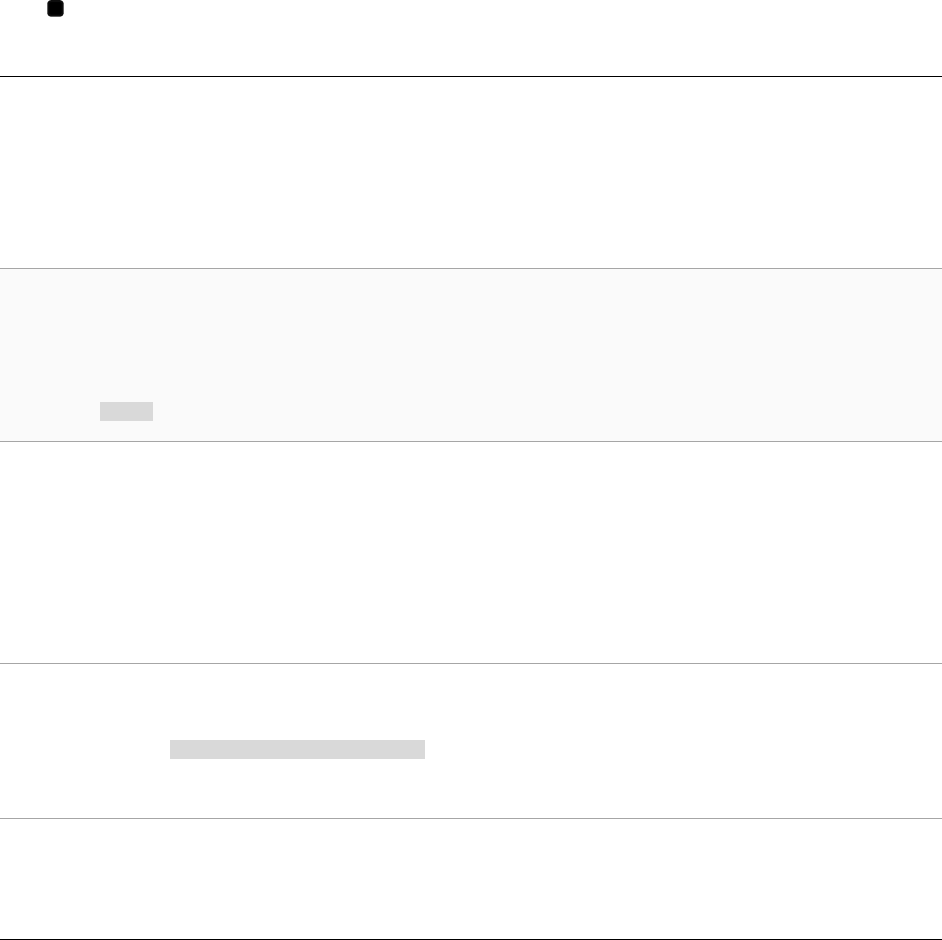Select the small gray placeholder block
This screenshot has height=940, width=942.
[126, 411]
